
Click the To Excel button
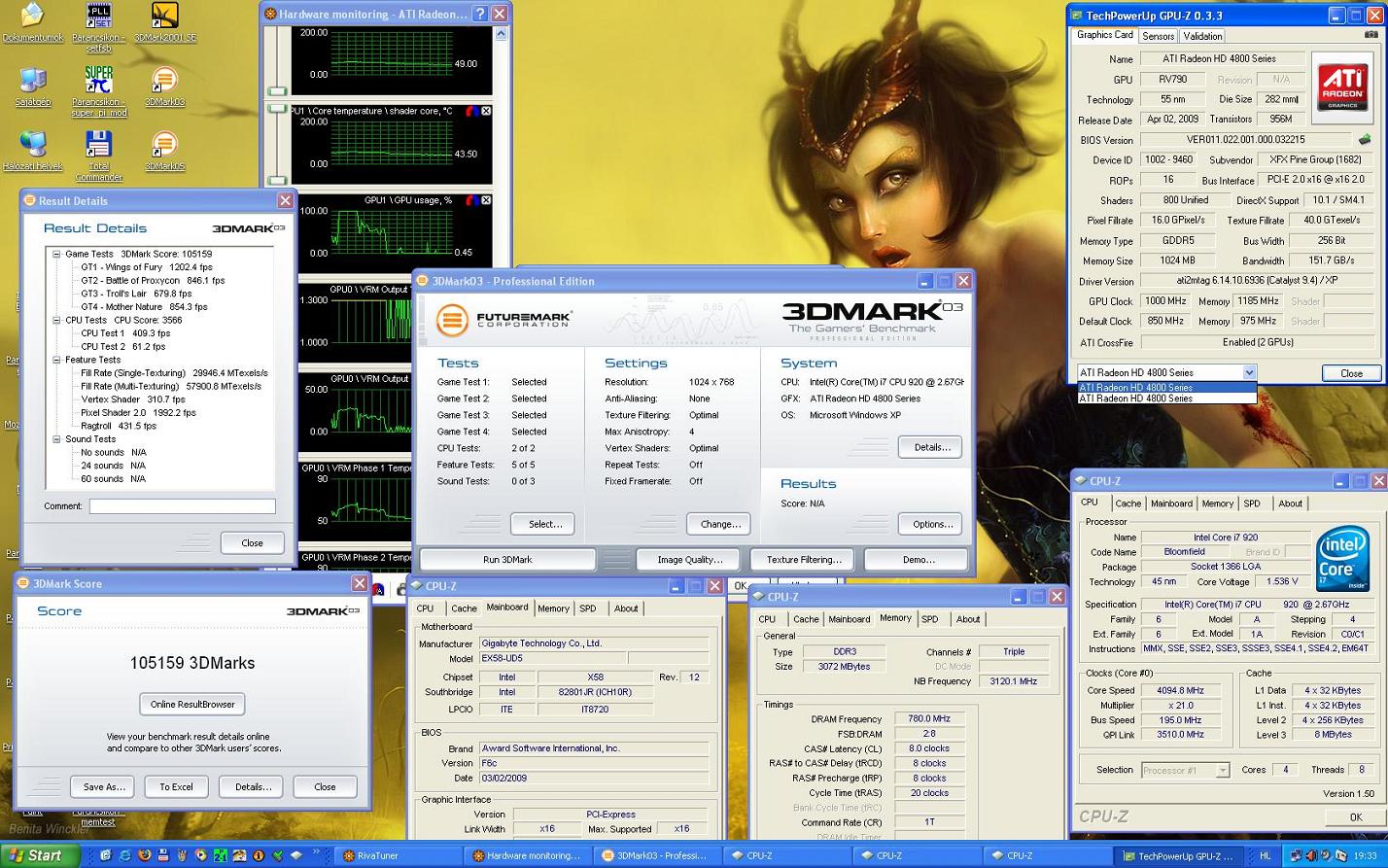click(x=176, y=786)
